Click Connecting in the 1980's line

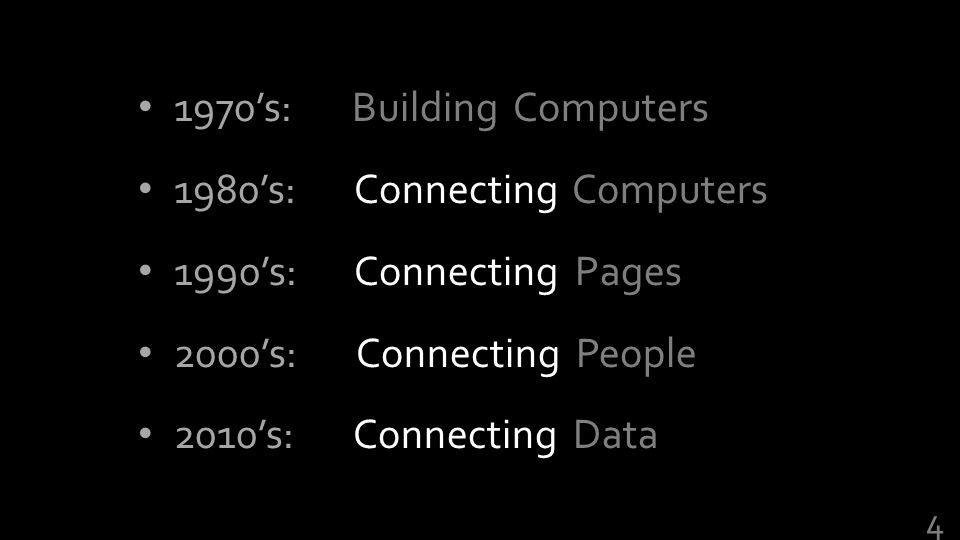456,192
